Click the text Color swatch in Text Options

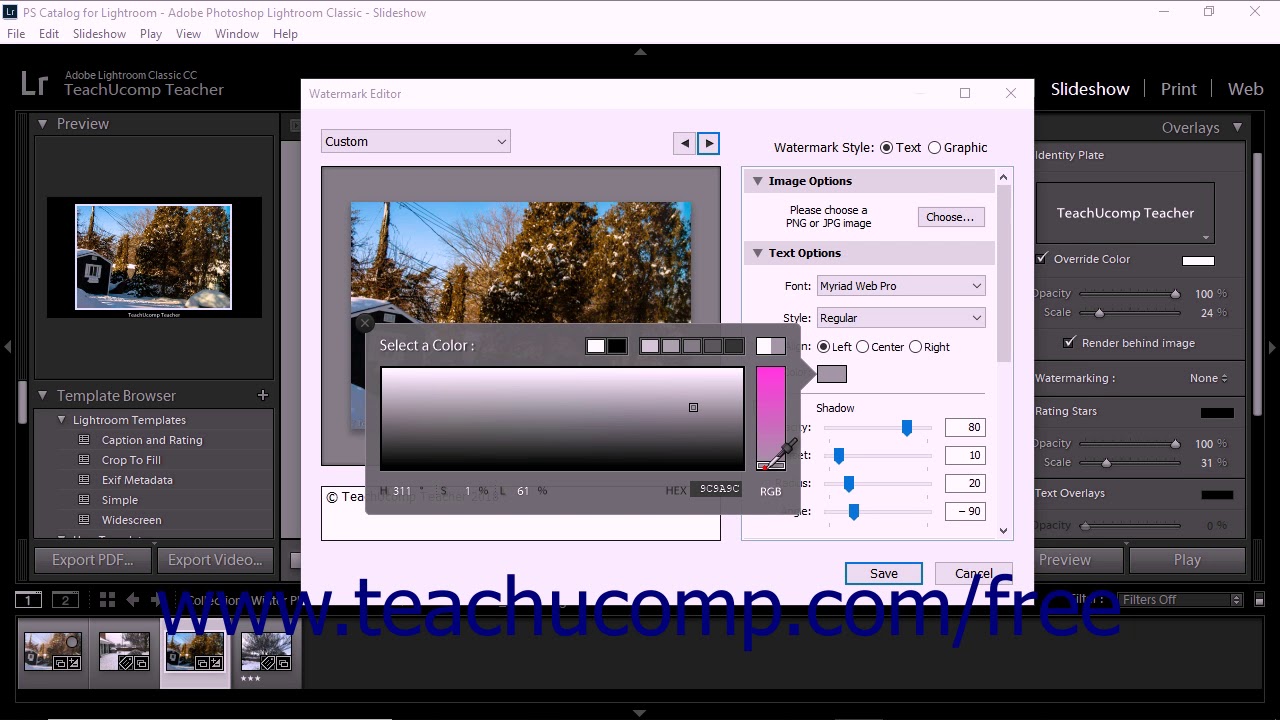click(832, 374)
